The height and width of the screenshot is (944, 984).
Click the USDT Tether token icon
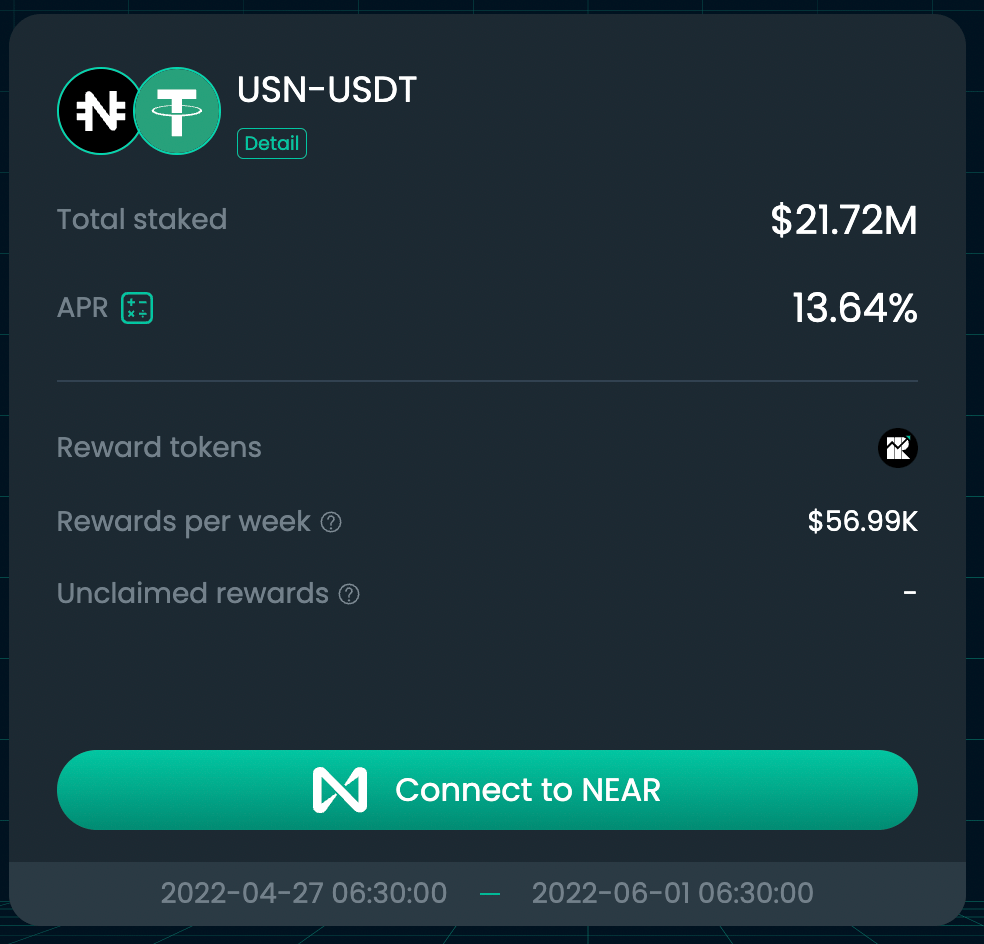point(178,112)
